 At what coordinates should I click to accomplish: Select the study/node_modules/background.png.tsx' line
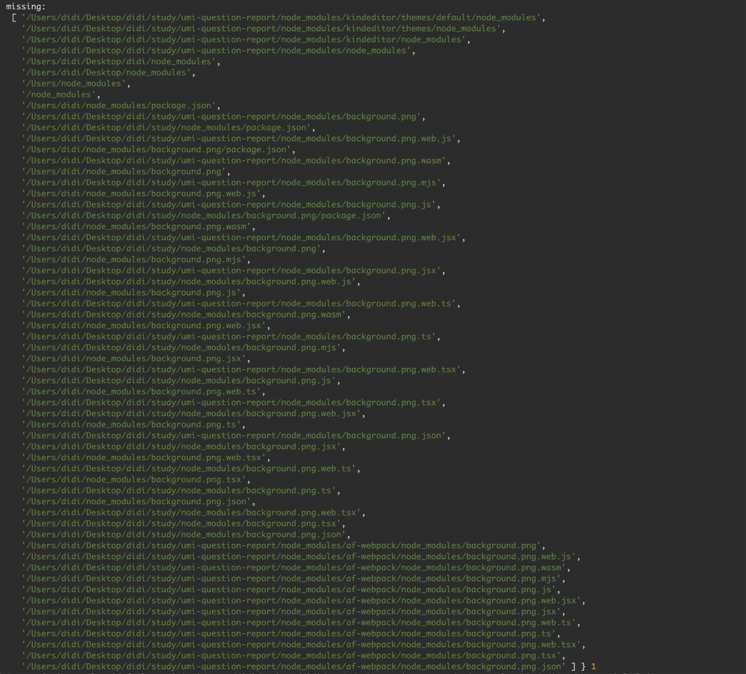click(184, 524)
